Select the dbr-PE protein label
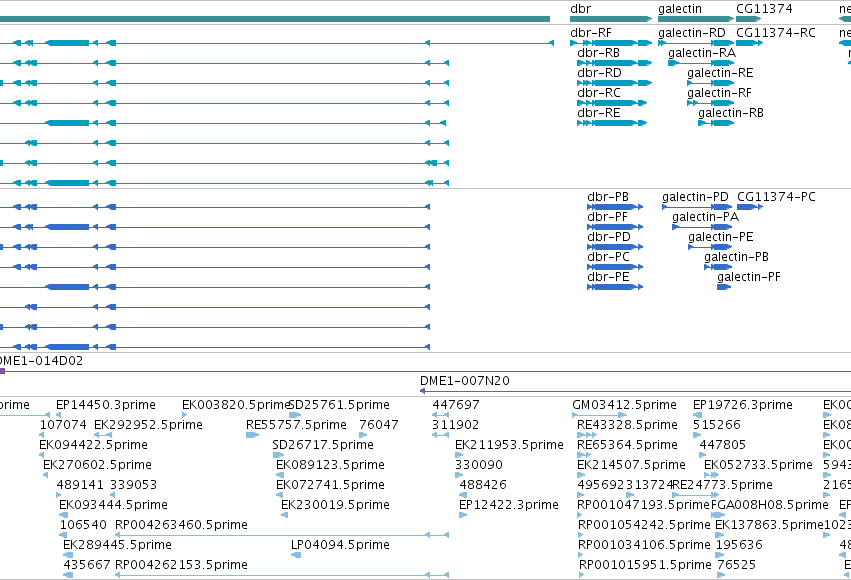 608,277
